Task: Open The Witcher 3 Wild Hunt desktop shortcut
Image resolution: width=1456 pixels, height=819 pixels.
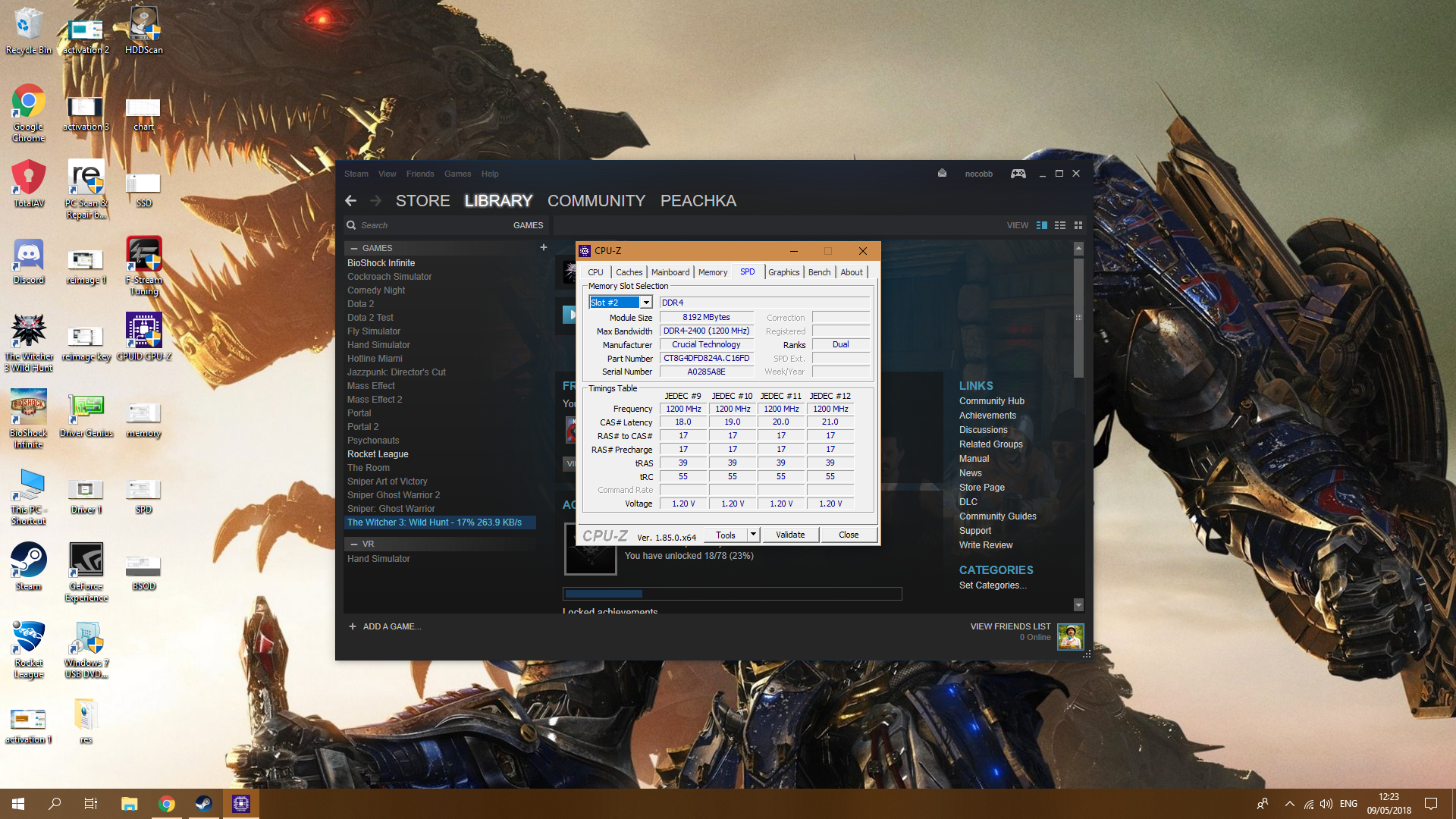Action: click(x=29, y=343)
